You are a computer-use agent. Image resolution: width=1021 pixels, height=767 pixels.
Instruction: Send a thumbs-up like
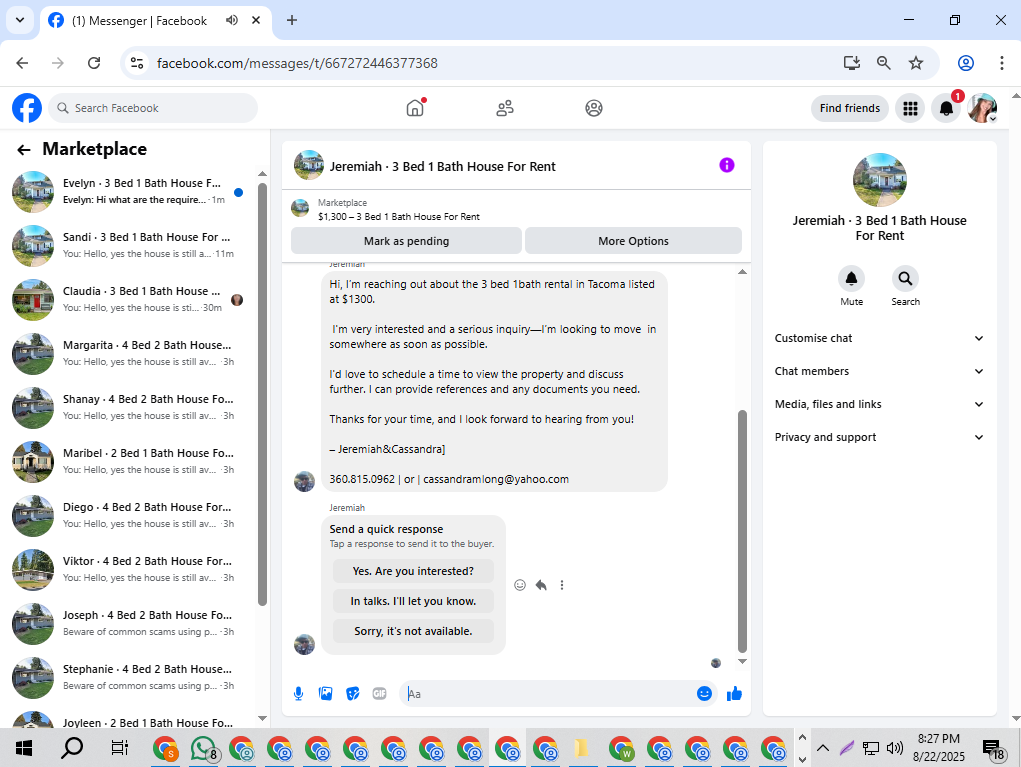(734, 694)
